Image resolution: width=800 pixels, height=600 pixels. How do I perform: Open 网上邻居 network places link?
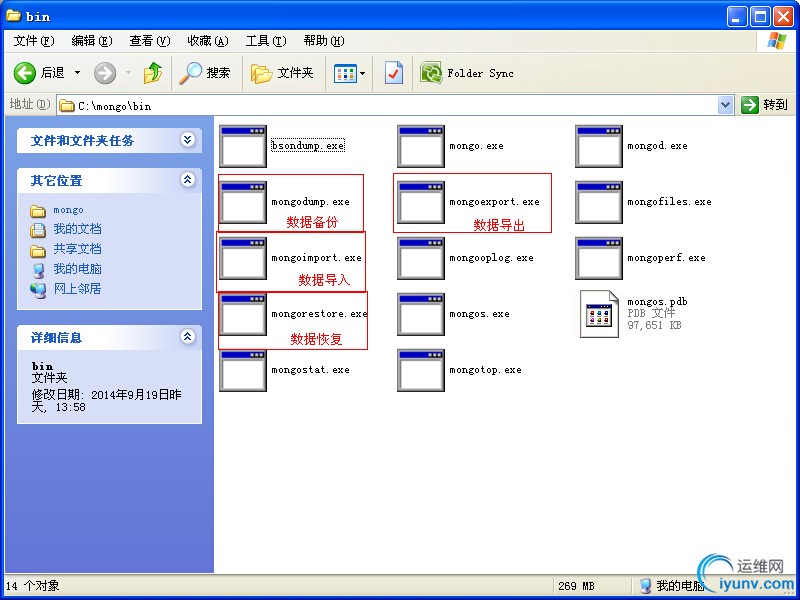78,289
